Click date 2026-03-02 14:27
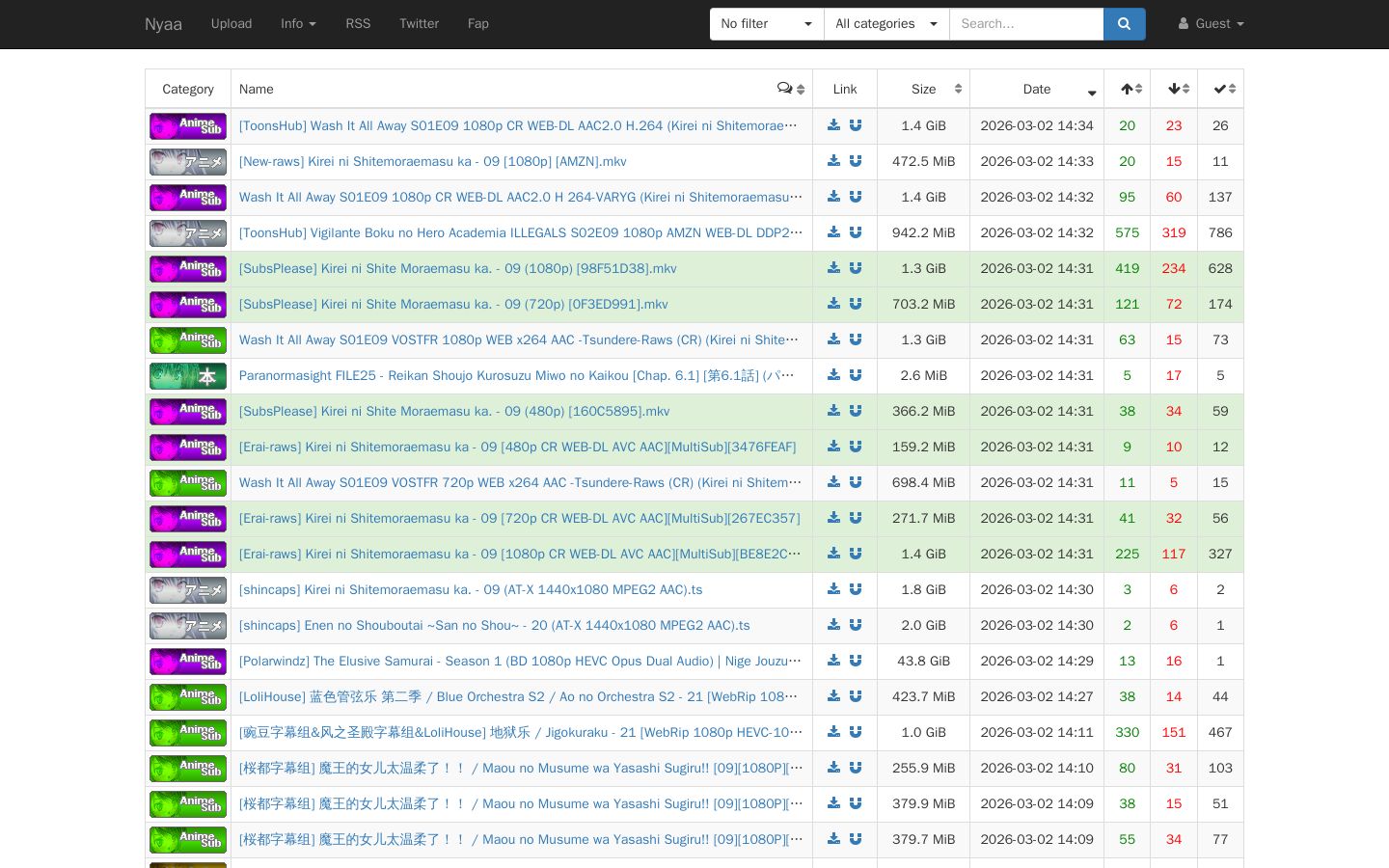Viewport: 1389px width, 868px height. point(1037,696)
